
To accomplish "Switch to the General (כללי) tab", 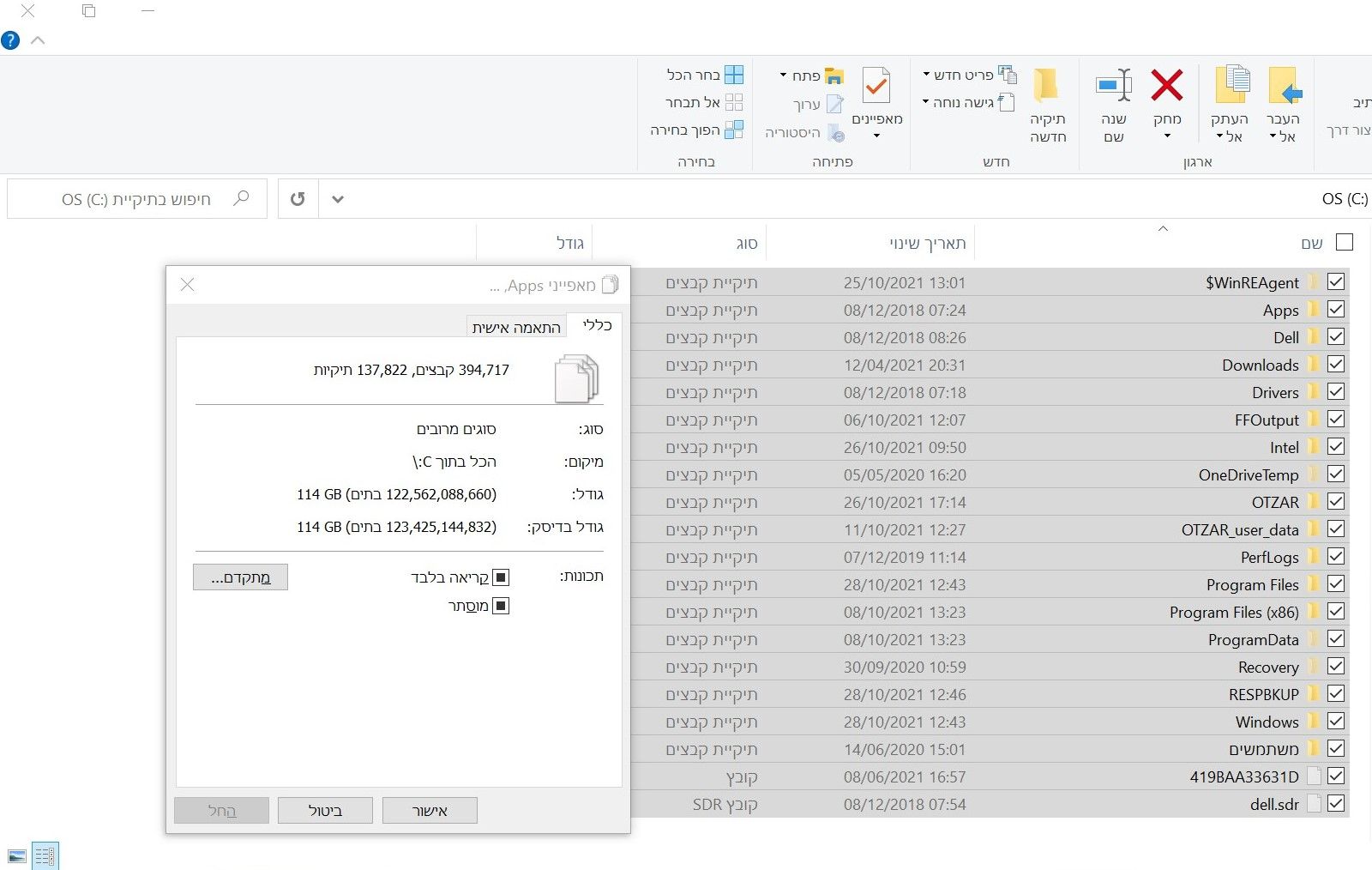I will 596,324.
